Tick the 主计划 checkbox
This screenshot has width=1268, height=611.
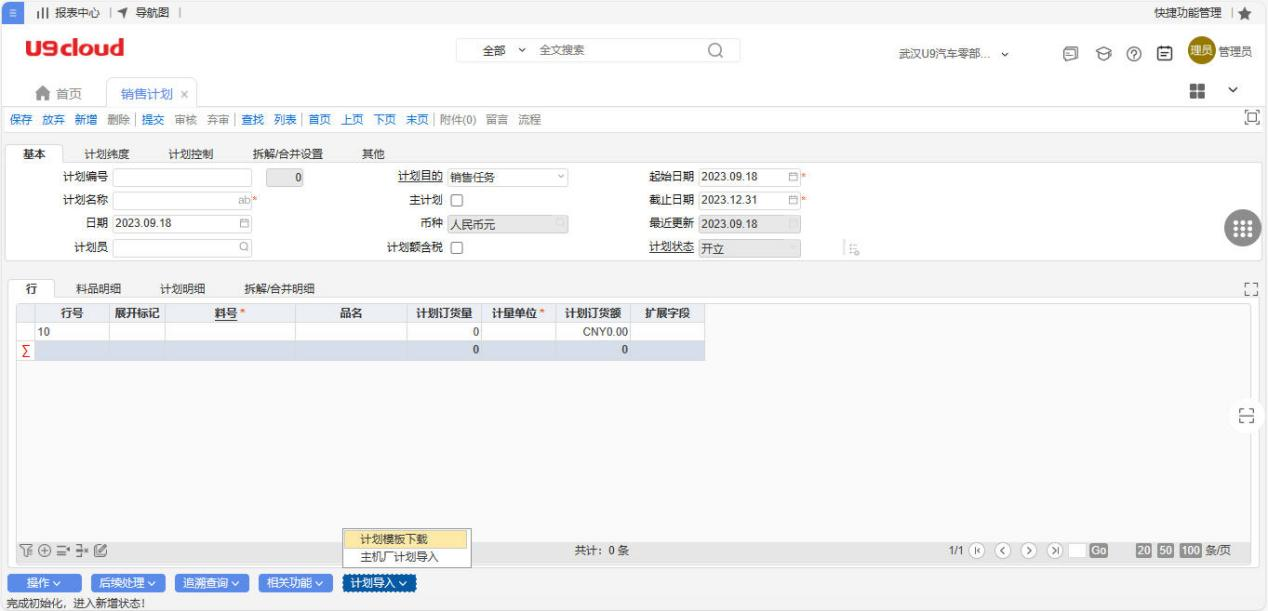456,200
